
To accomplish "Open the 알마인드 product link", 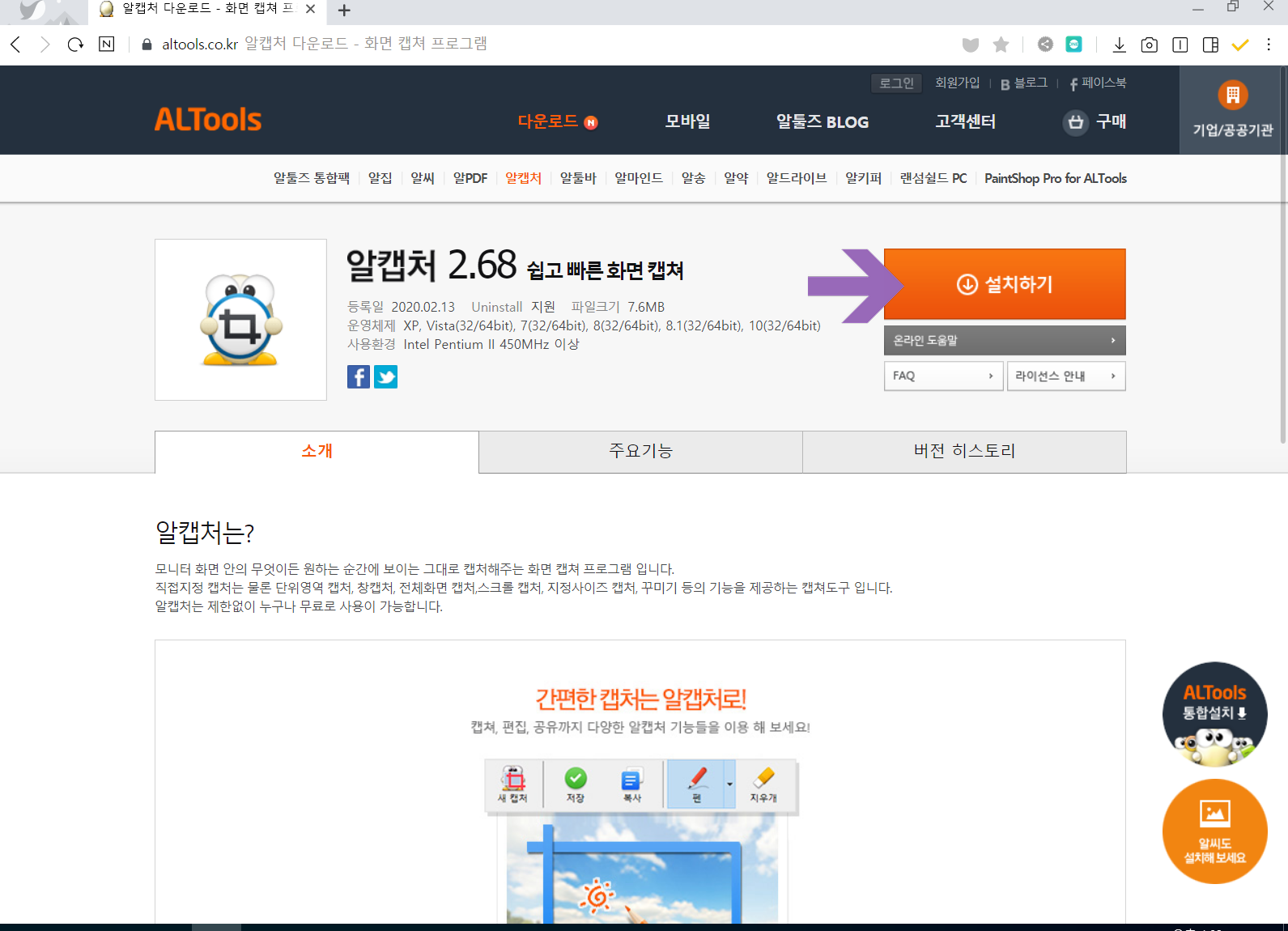I will point(639,178).
